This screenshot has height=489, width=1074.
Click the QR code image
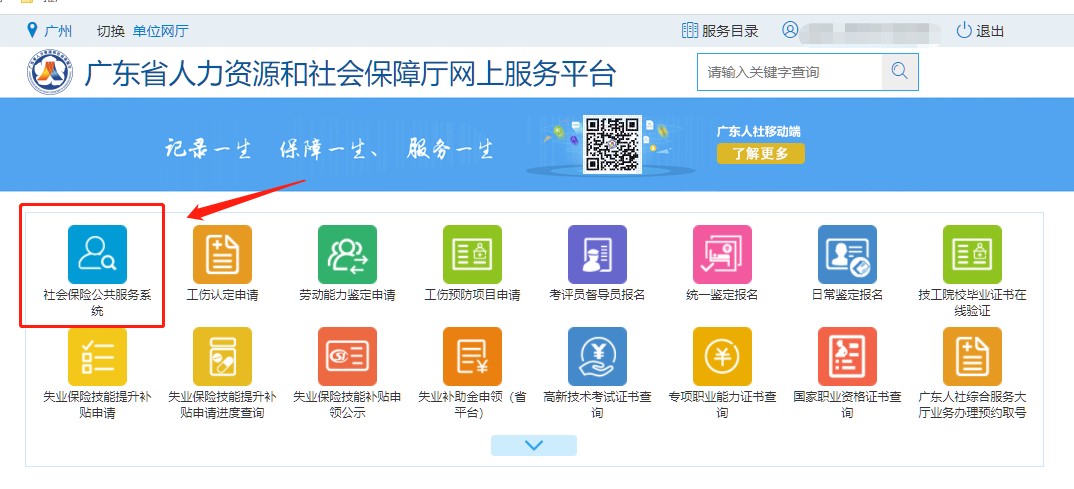click(x=611, y=145)
